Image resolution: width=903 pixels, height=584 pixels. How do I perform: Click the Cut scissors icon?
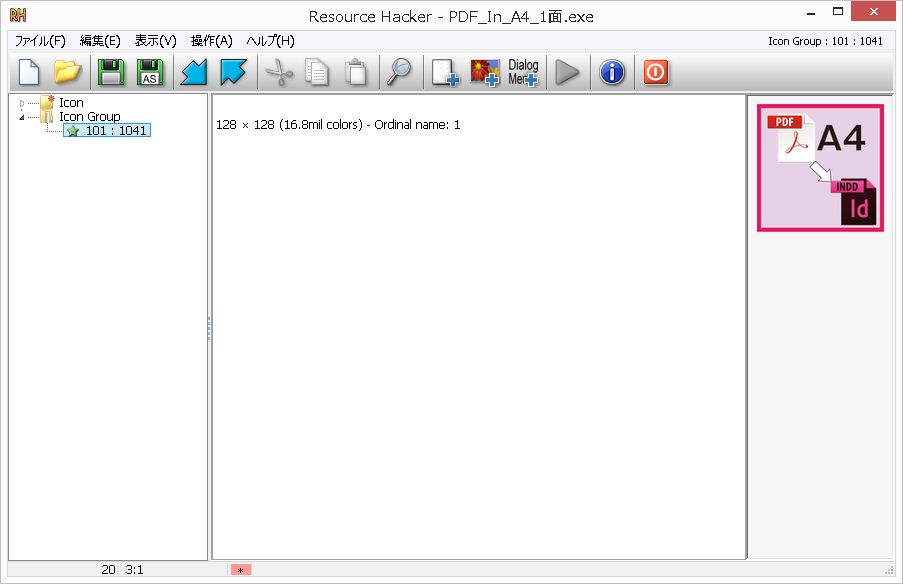tap(279, 73)
